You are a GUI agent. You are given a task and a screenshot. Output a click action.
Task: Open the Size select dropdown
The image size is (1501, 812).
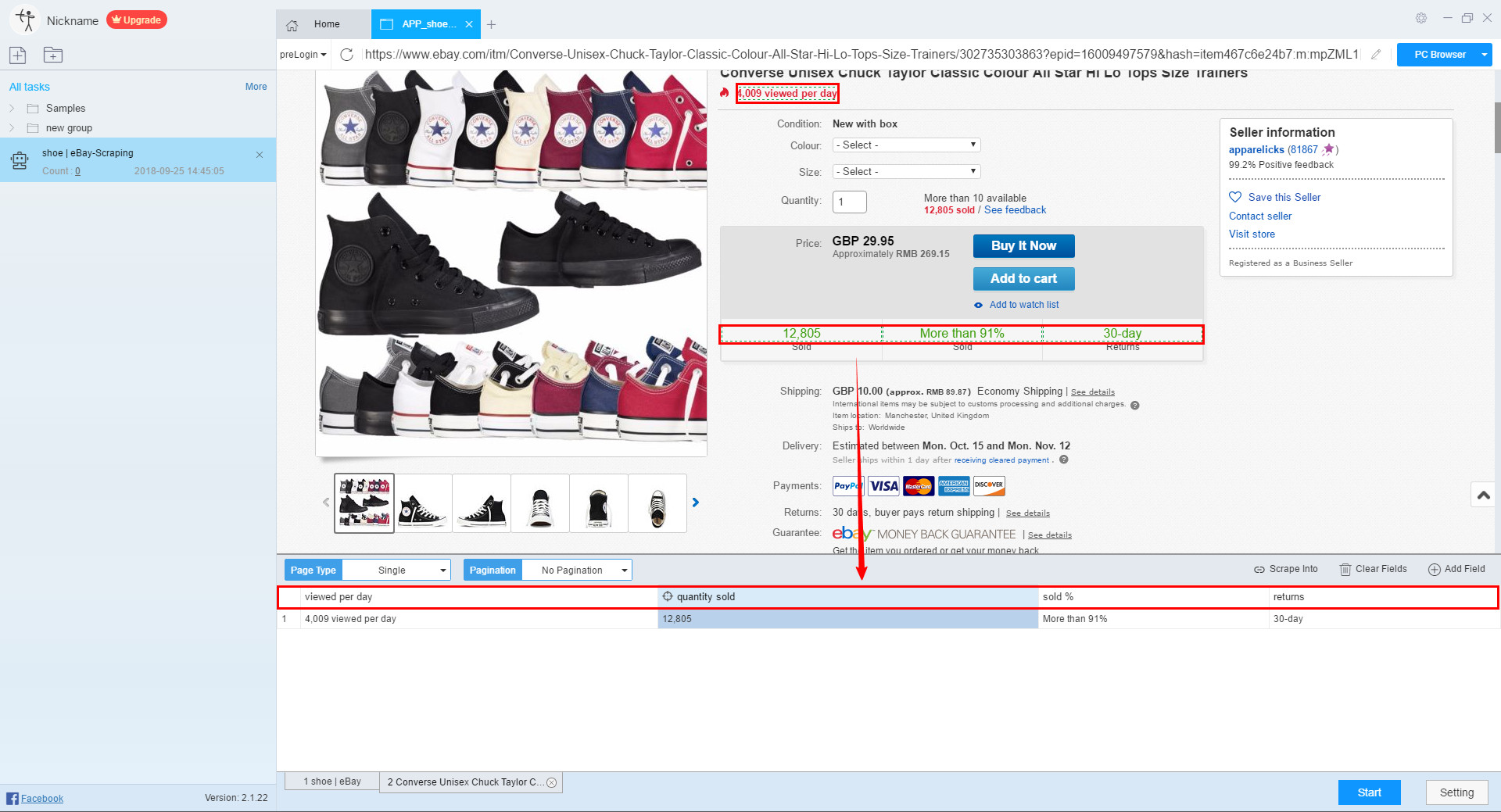point(907,172)
